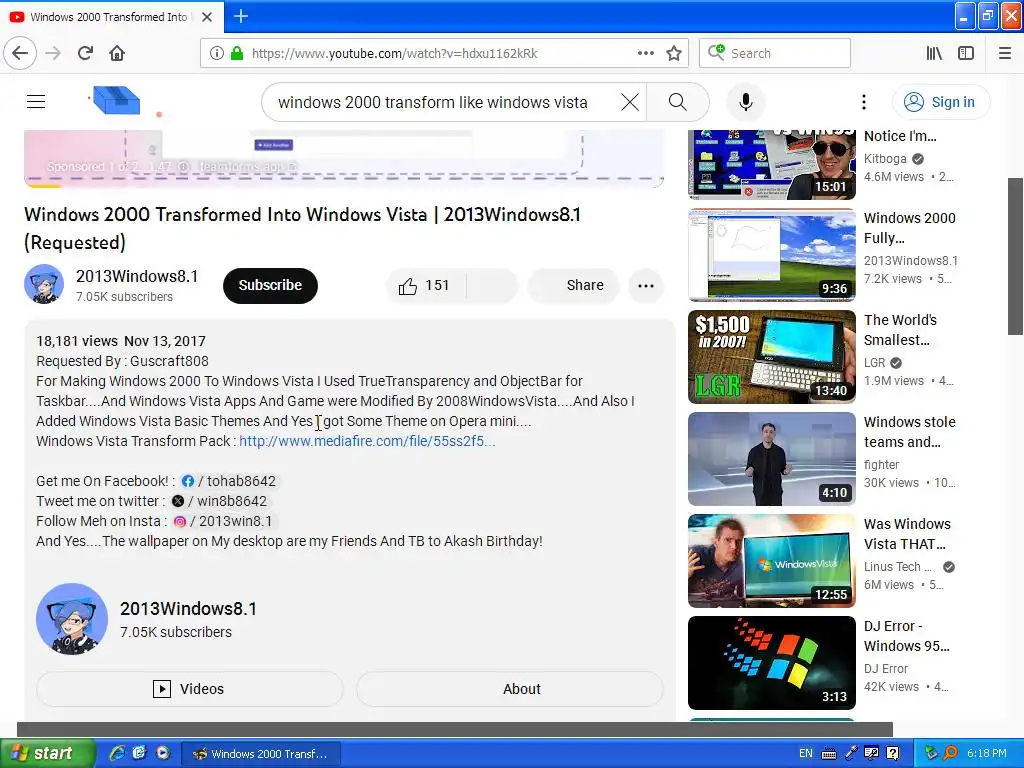Click the vertical page scrollbar thumb

(x=1016, y=255)
